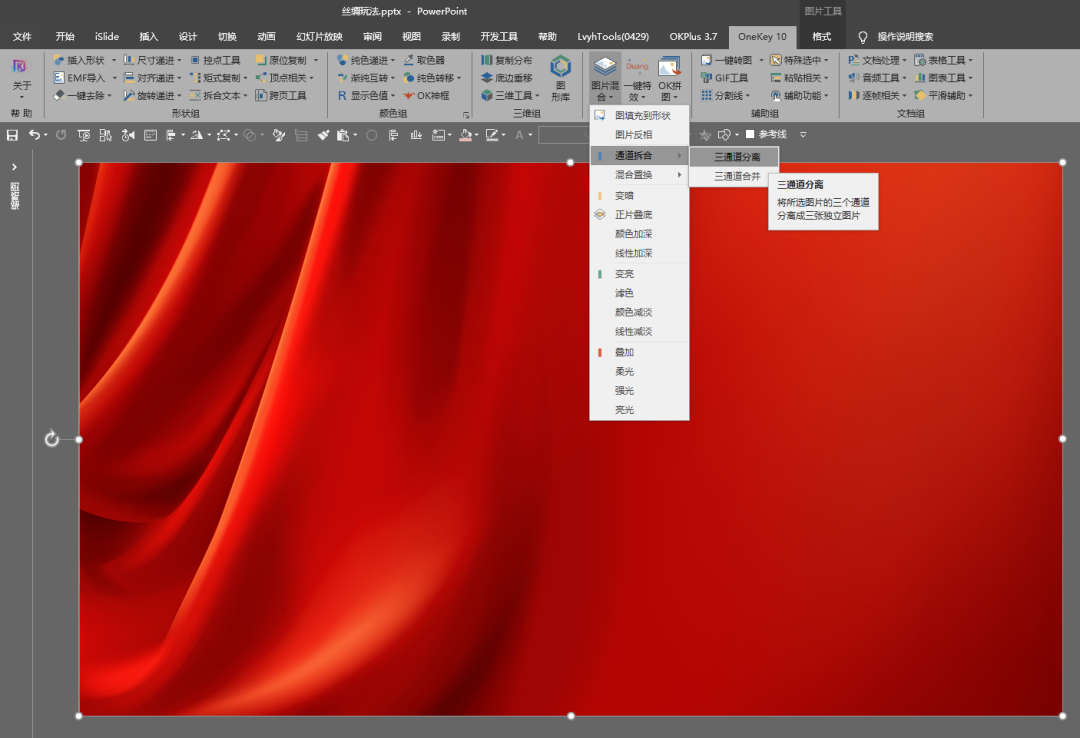The image size is (1080, 738).
Task: Click the lightbulb icon beside 操作说明搜索
Action: click(x=862, y=37)
